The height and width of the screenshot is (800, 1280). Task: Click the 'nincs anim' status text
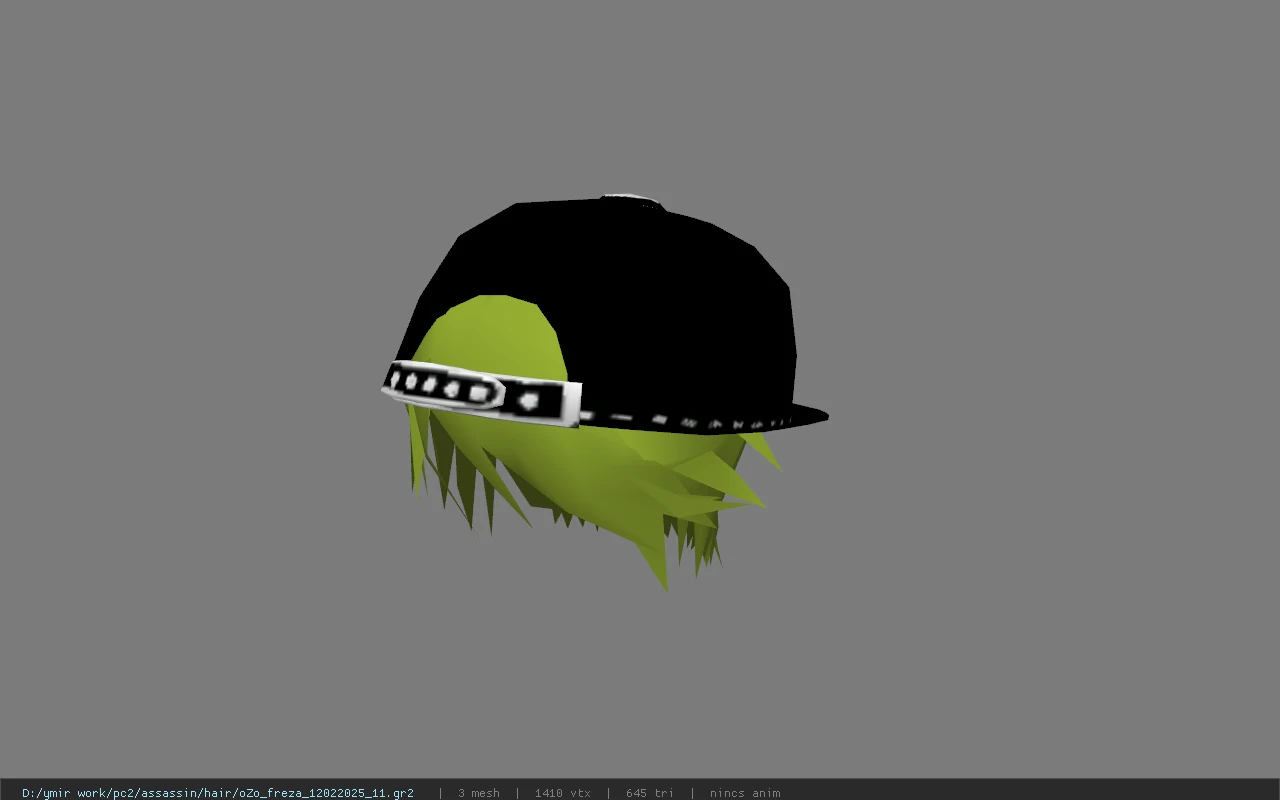[745, 793]
